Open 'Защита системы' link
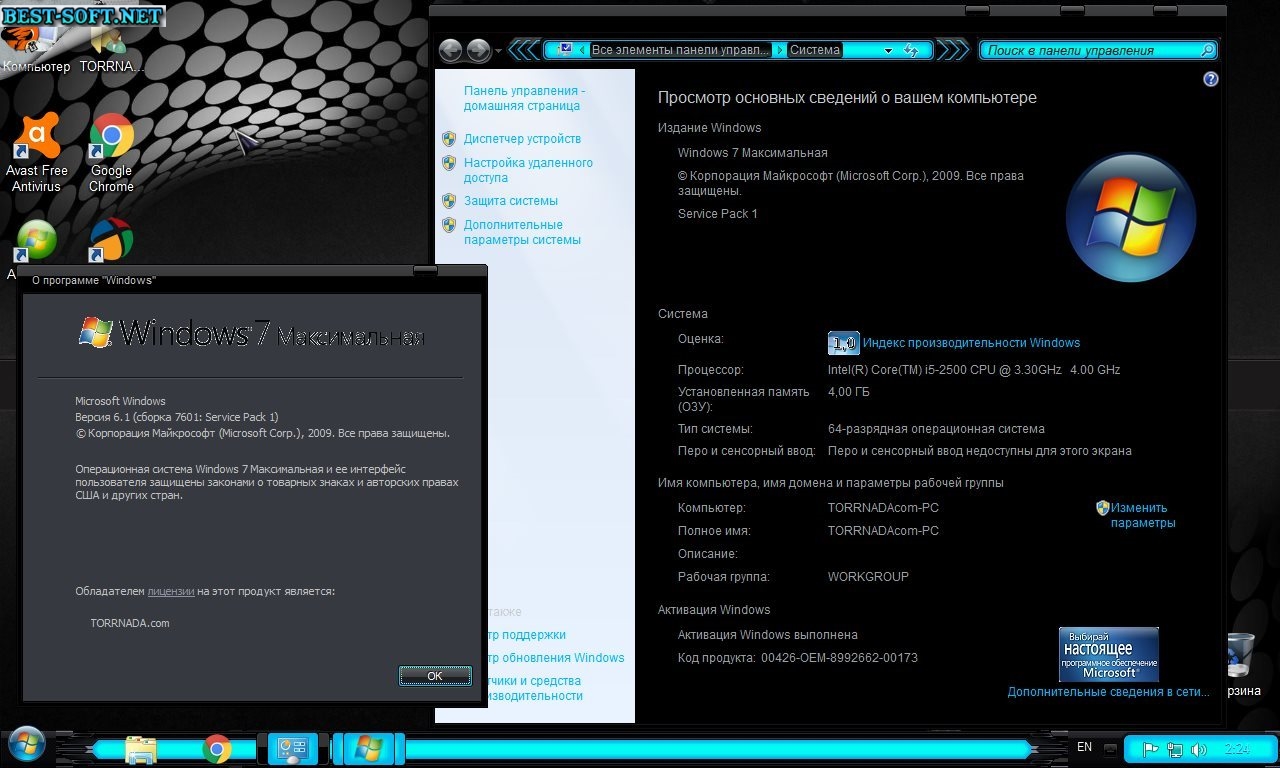The image size is (1280, 768). (511, 201)
